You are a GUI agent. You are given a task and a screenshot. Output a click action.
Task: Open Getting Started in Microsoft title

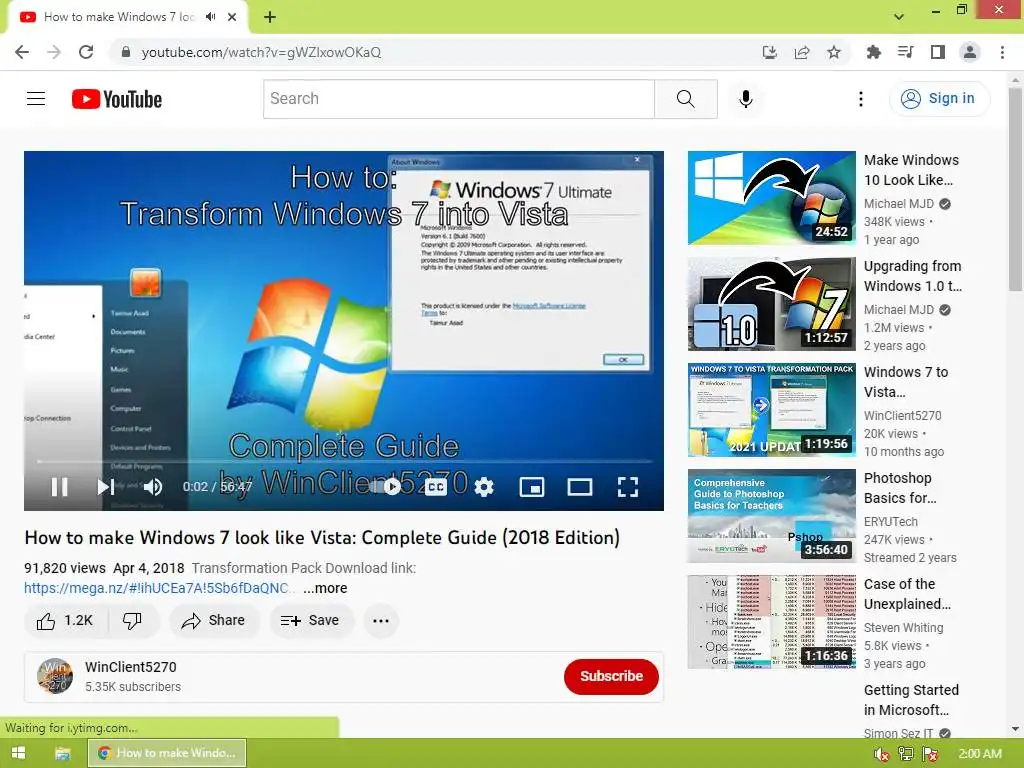click(911, 700)
